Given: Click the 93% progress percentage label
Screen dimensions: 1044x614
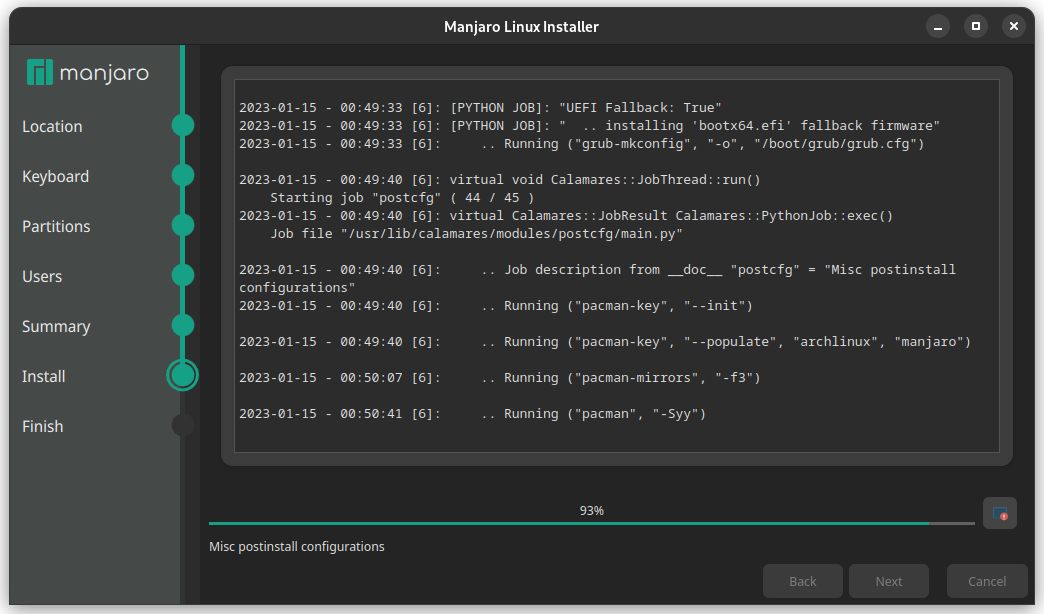Looking at the screenshot, I should (591, 511).
